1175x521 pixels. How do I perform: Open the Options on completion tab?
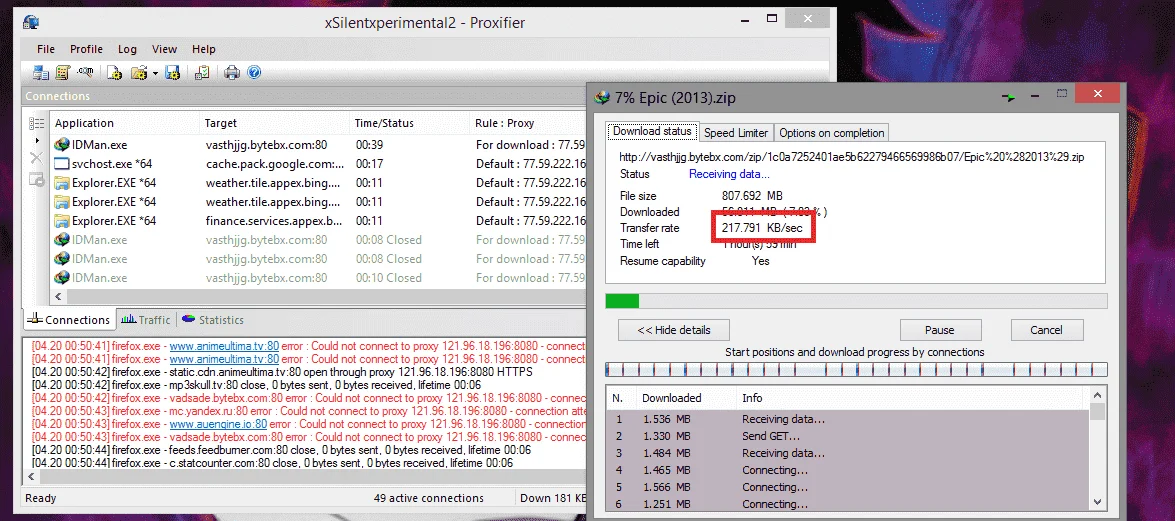pyautogui.click(x=831, y=133)
